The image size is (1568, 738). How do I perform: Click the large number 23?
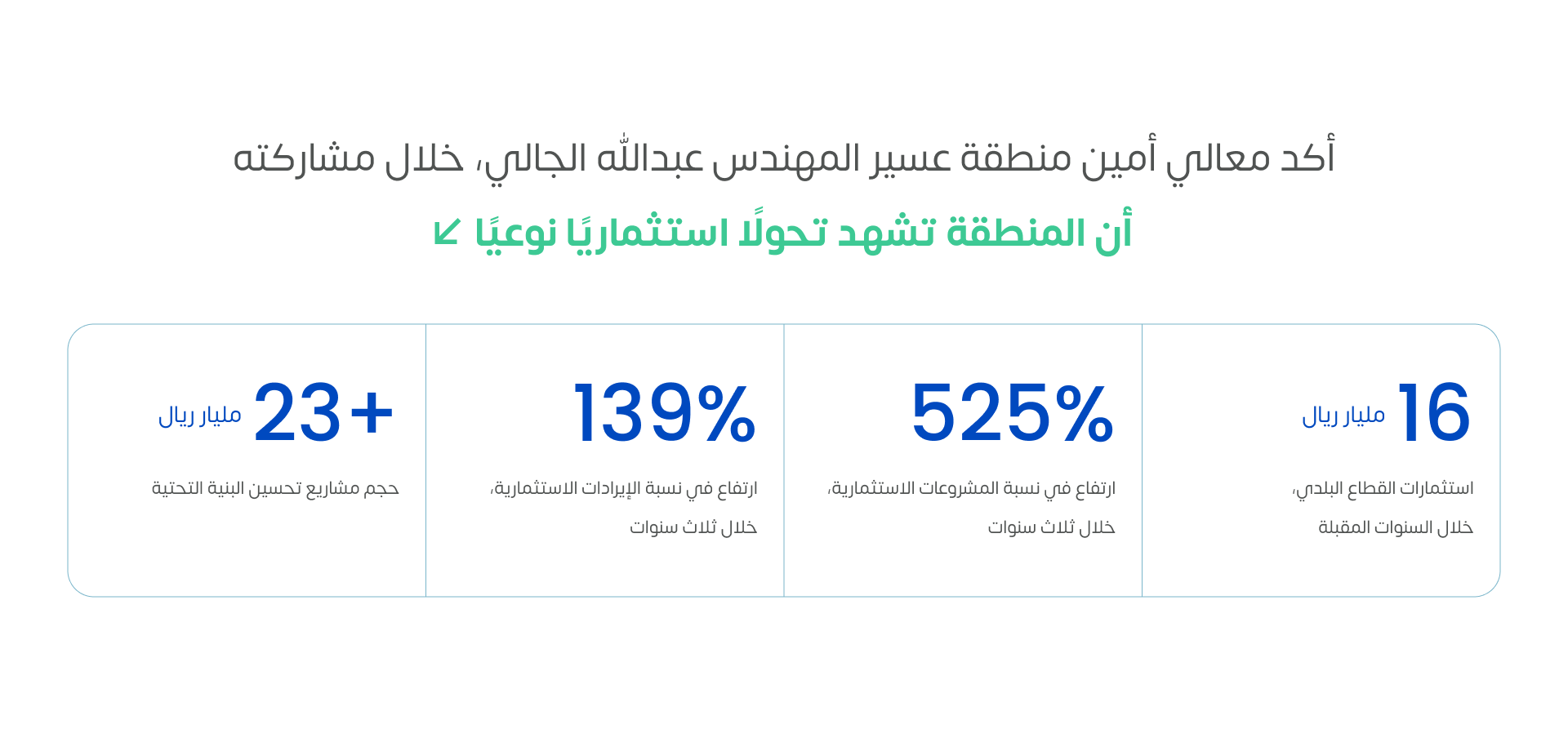[x=297, y=413]
